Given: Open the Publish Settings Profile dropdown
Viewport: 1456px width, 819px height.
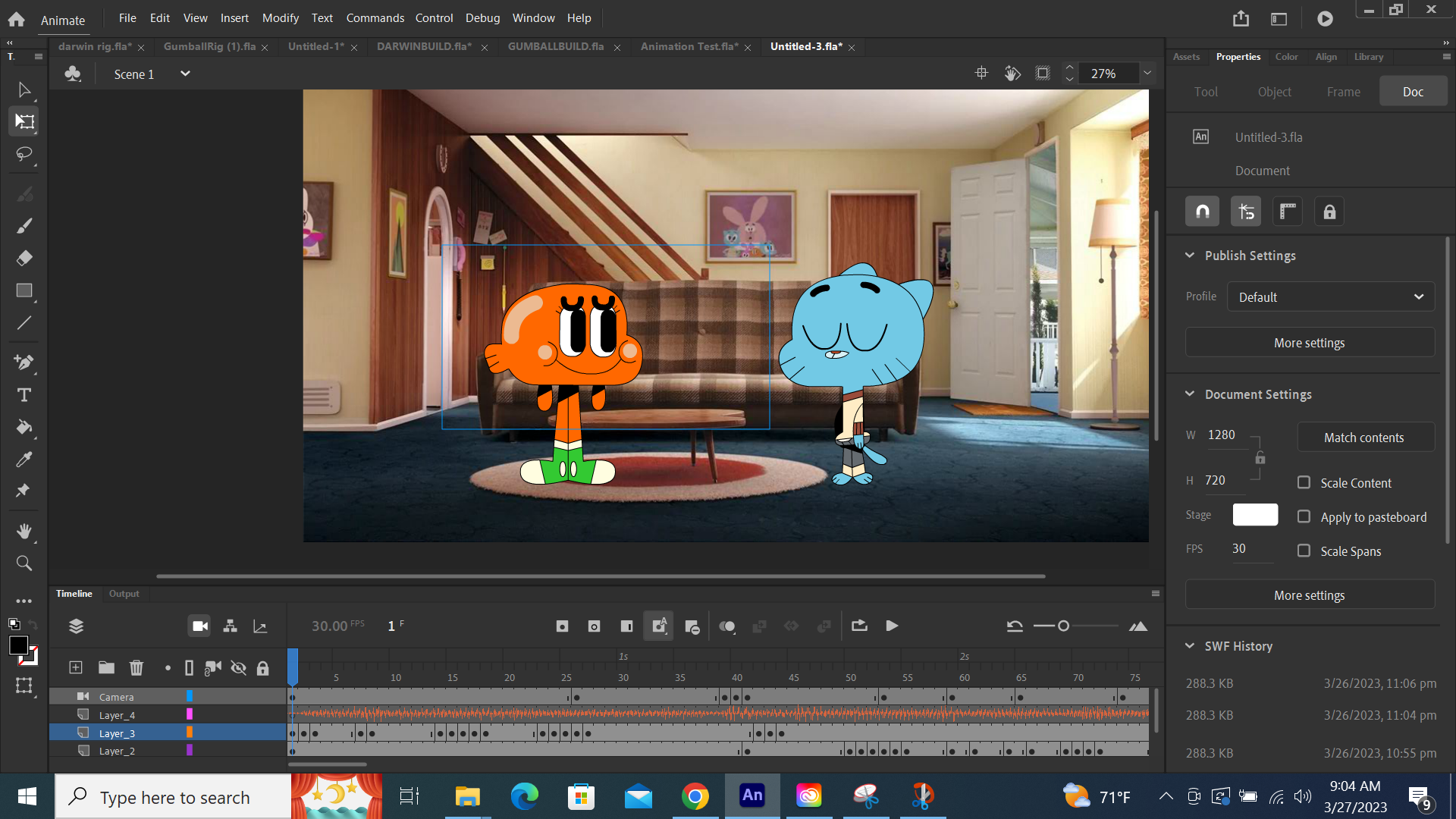Looking at the screenshot, I should (x=1330, y=297).
